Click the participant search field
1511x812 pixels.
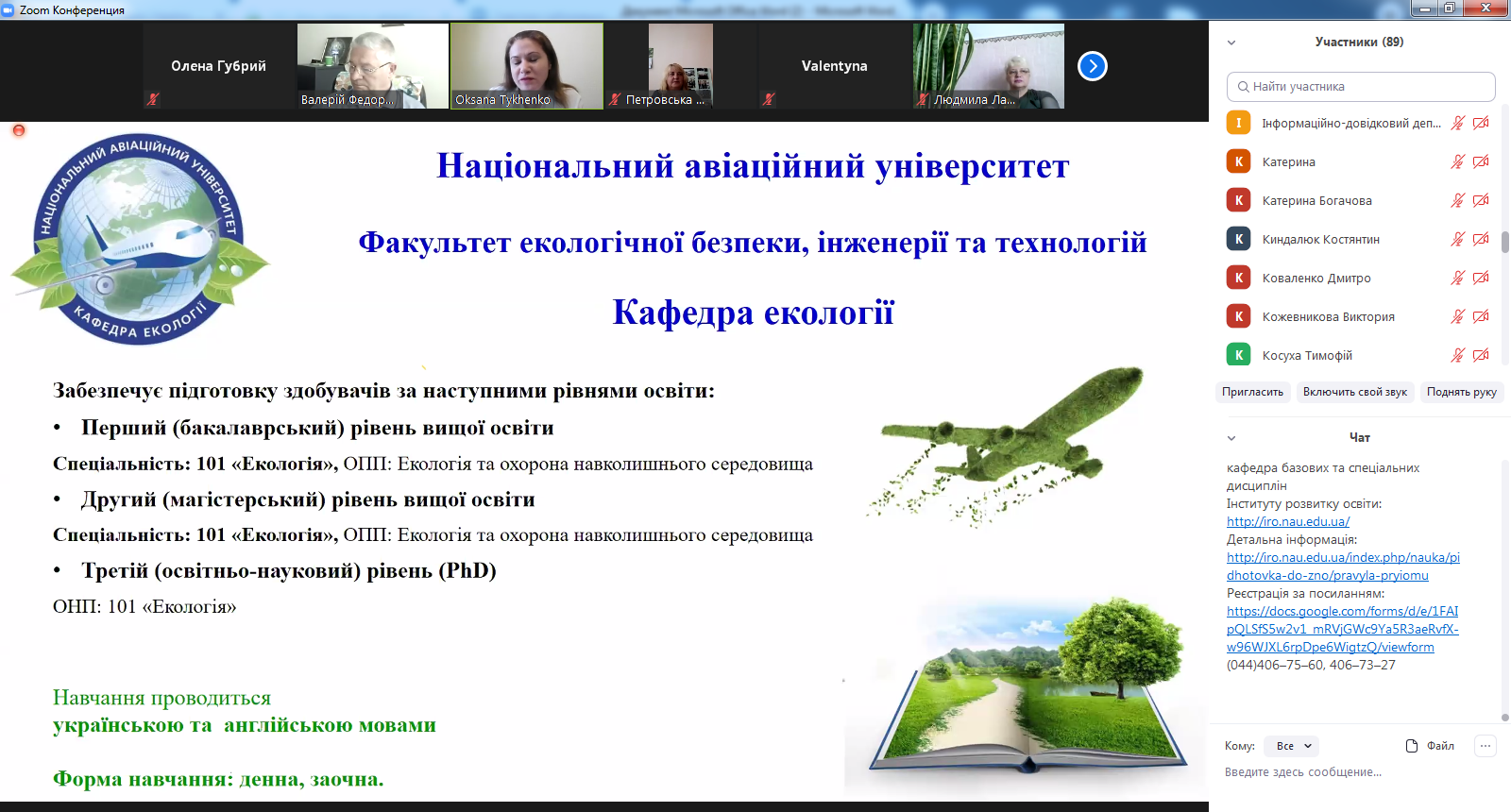1361,87
